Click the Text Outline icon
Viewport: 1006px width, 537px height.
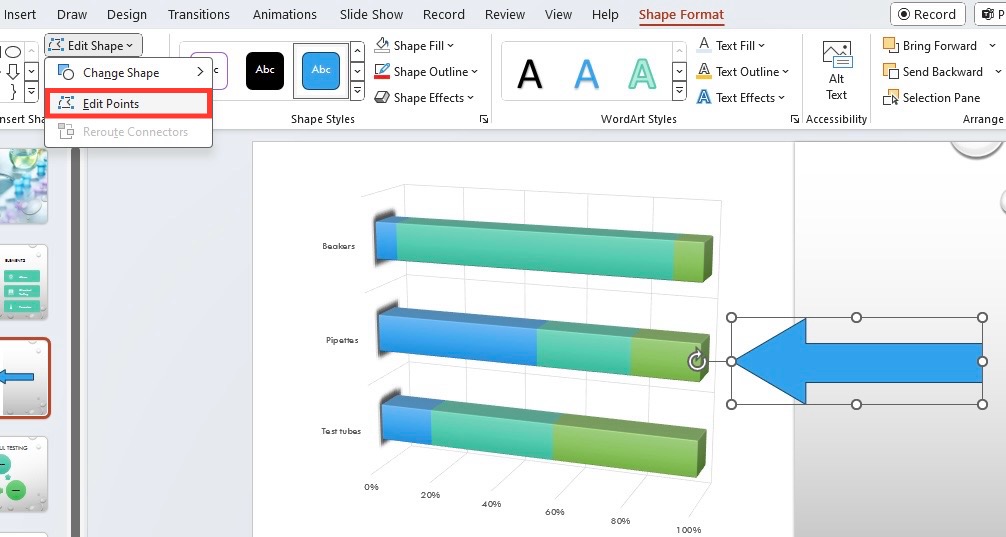(x=704, y=71)
